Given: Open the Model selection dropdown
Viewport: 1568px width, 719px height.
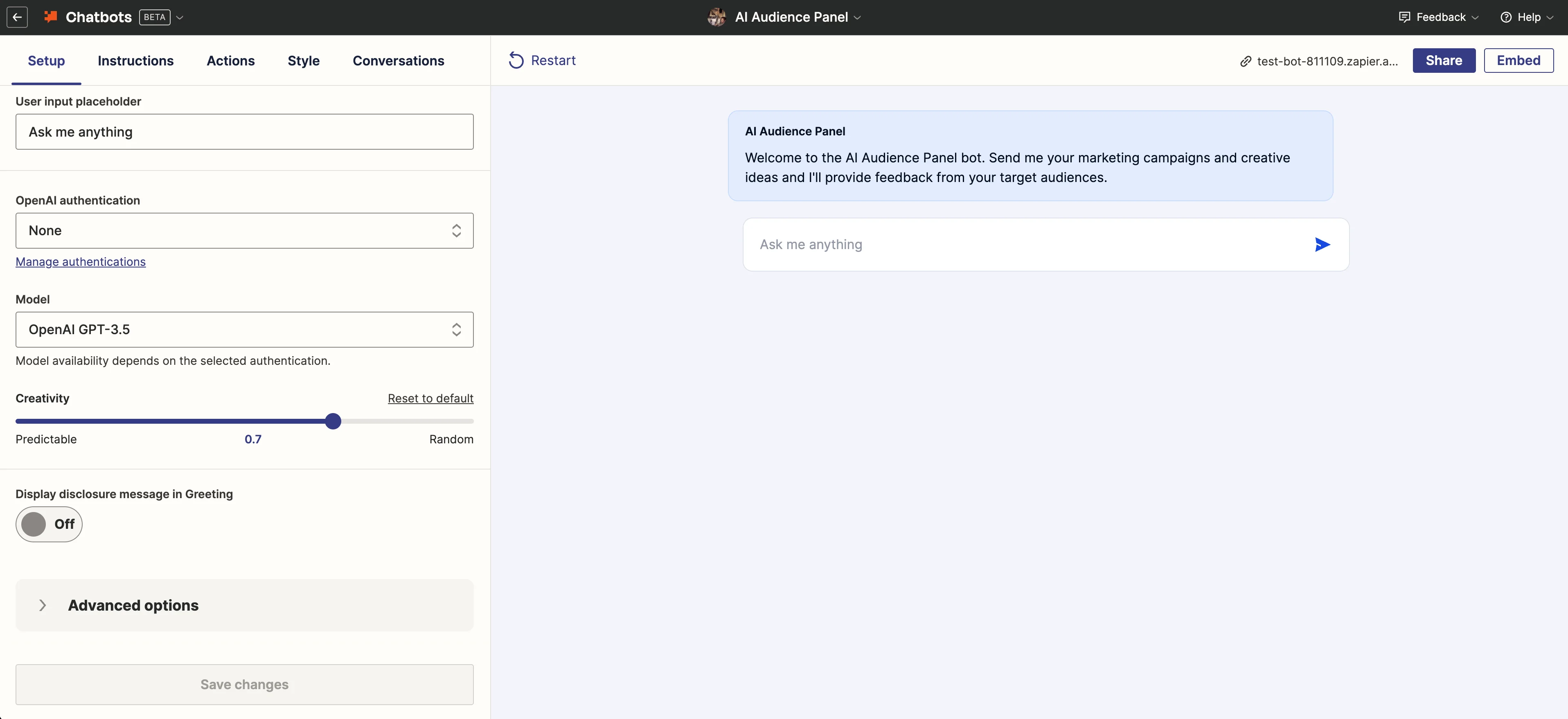Looking at the screenshot, I should click(244, 330).
